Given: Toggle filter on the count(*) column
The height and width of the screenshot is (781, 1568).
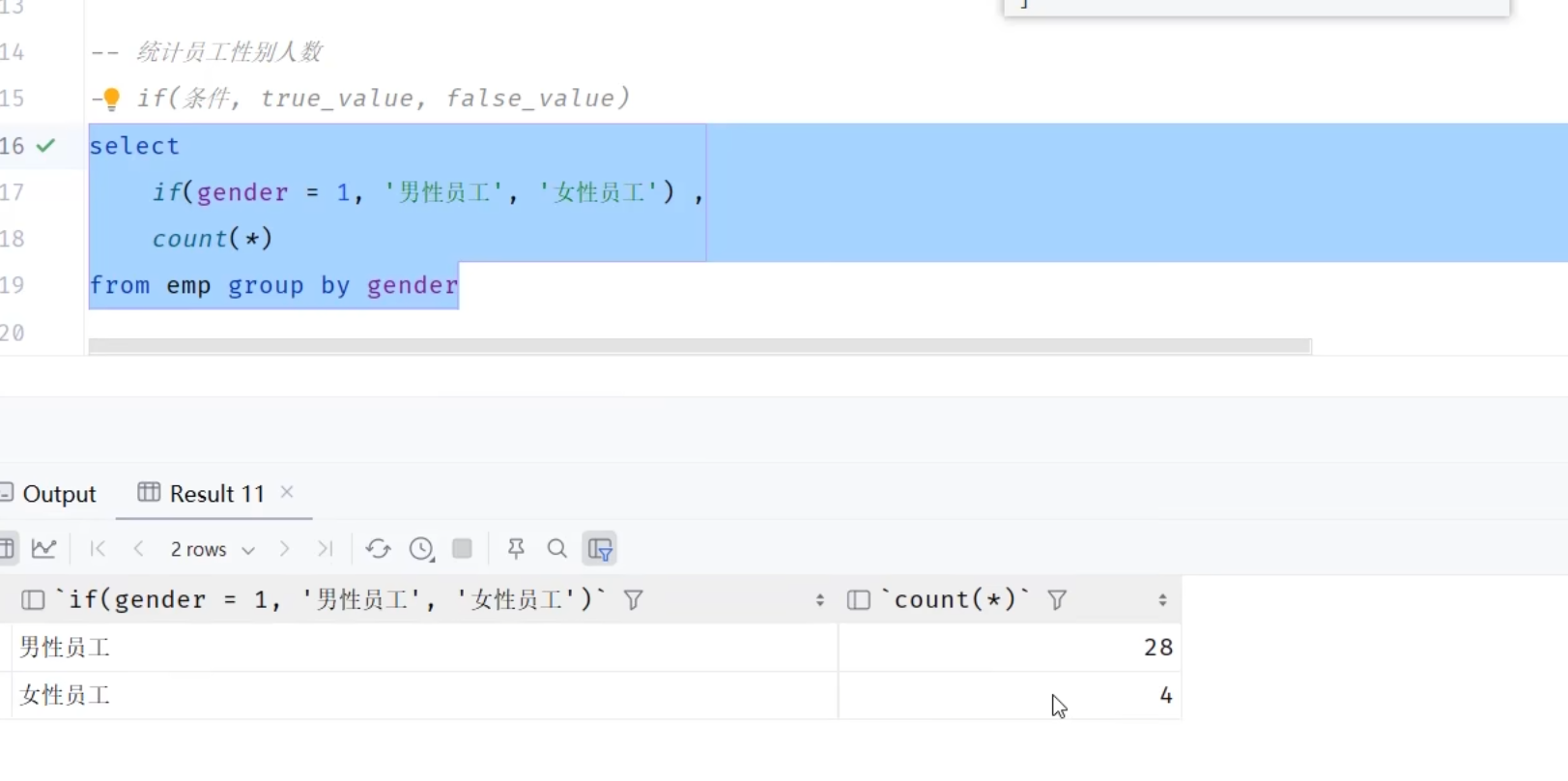Looking at the screenshot, I should pos(1057,600).
